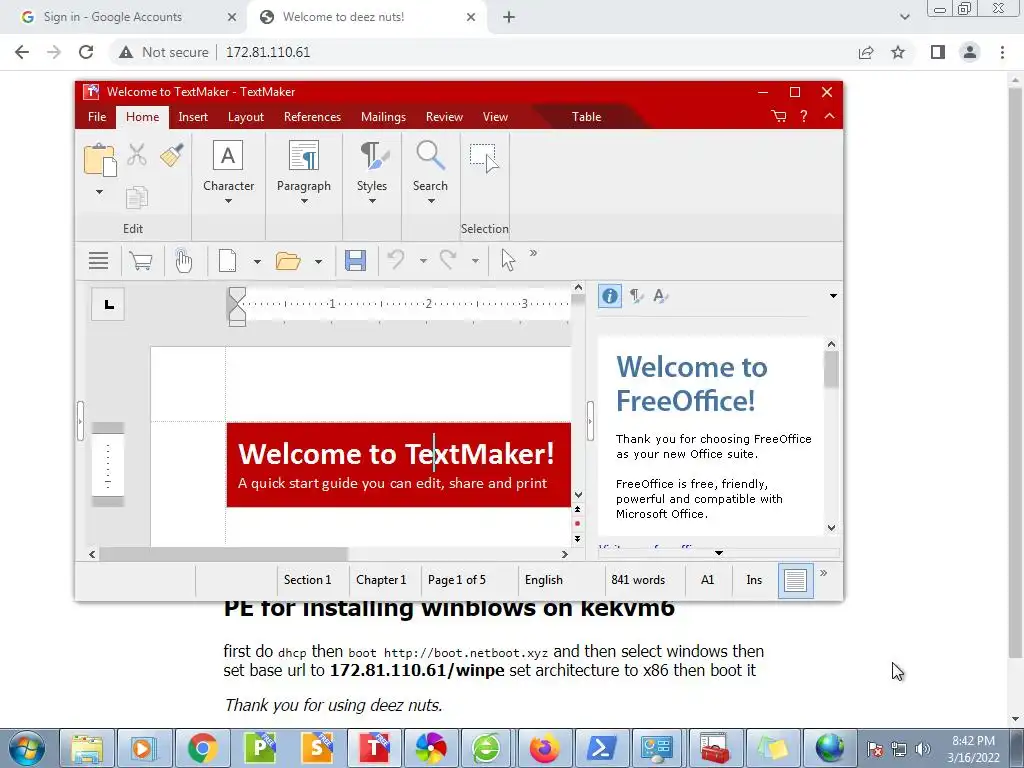Open the undo history dropdown arrow

pos(423,261)
